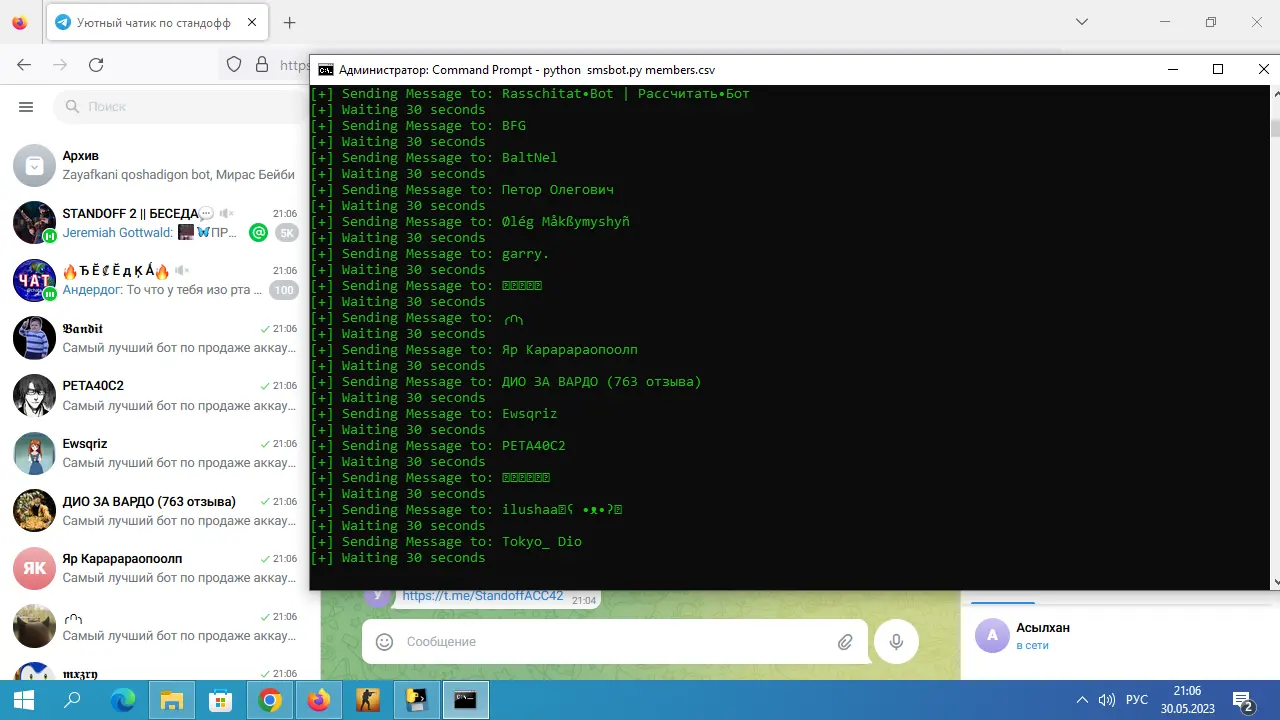Click line 'Sending Message to: garry.'

[x=430, y=254]
